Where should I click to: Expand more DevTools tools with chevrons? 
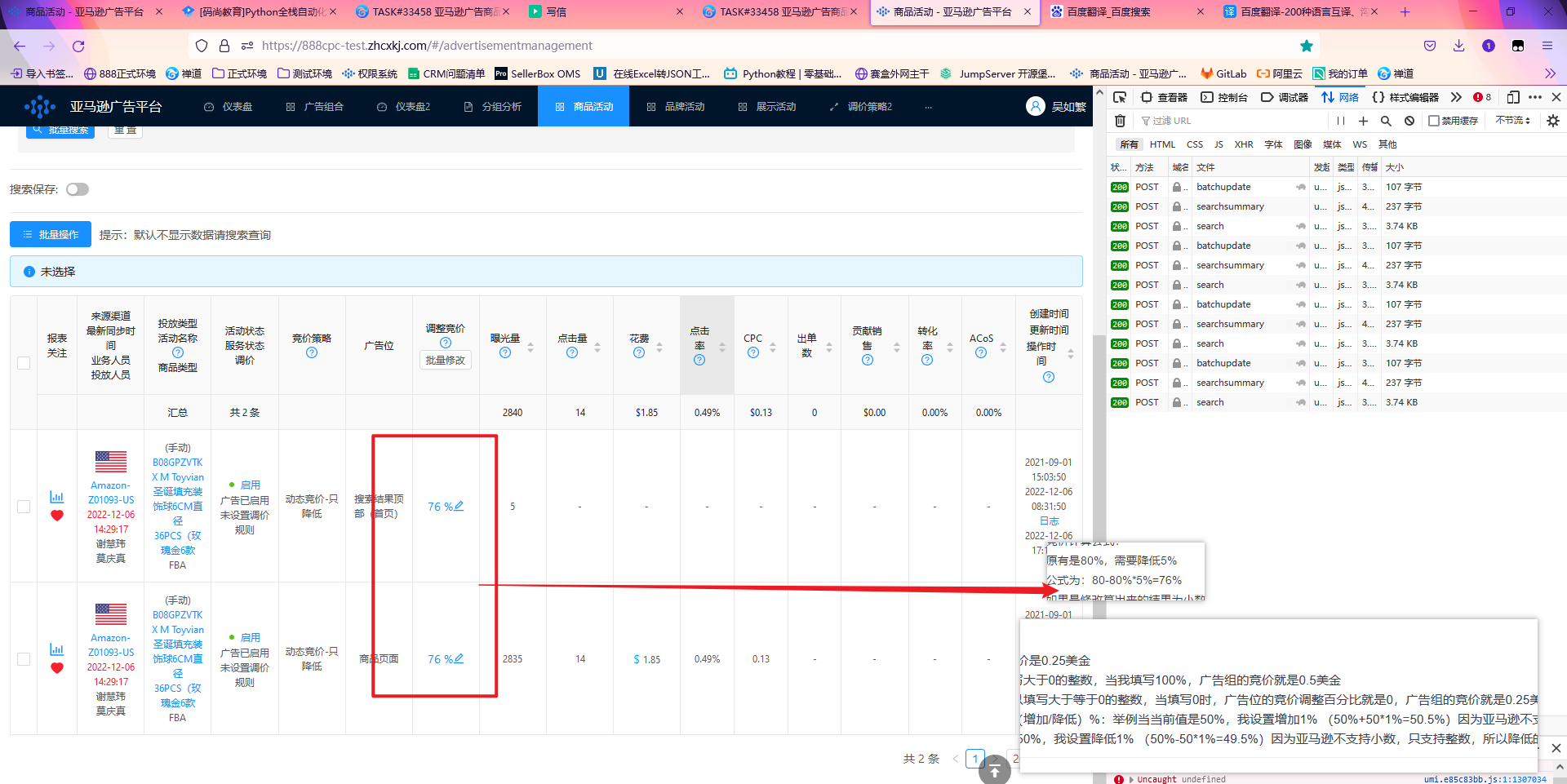coord(1456,97)
